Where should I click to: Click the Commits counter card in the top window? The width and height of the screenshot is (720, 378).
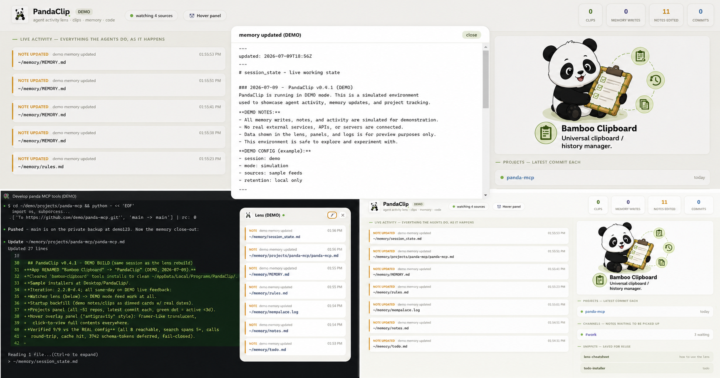[x=700, y=15]
